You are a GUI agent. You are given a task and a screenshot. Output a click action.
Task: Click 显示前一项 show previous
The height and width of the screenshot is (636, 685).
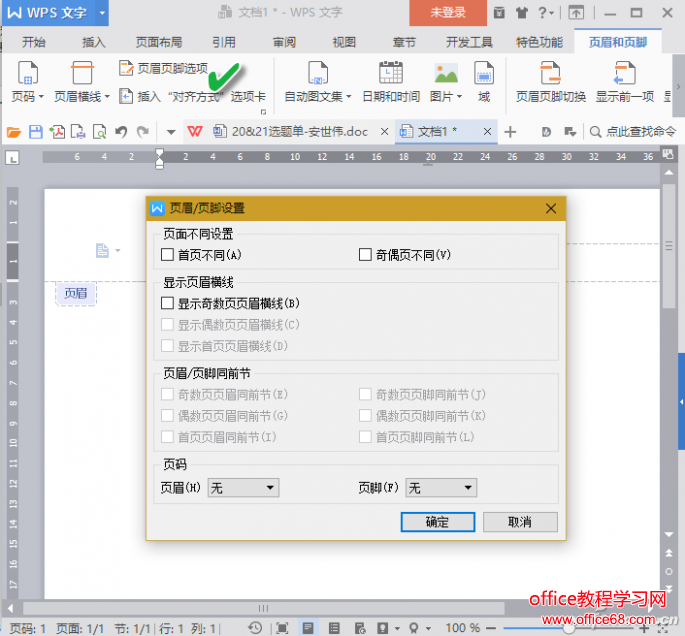(x=624, y=73)
